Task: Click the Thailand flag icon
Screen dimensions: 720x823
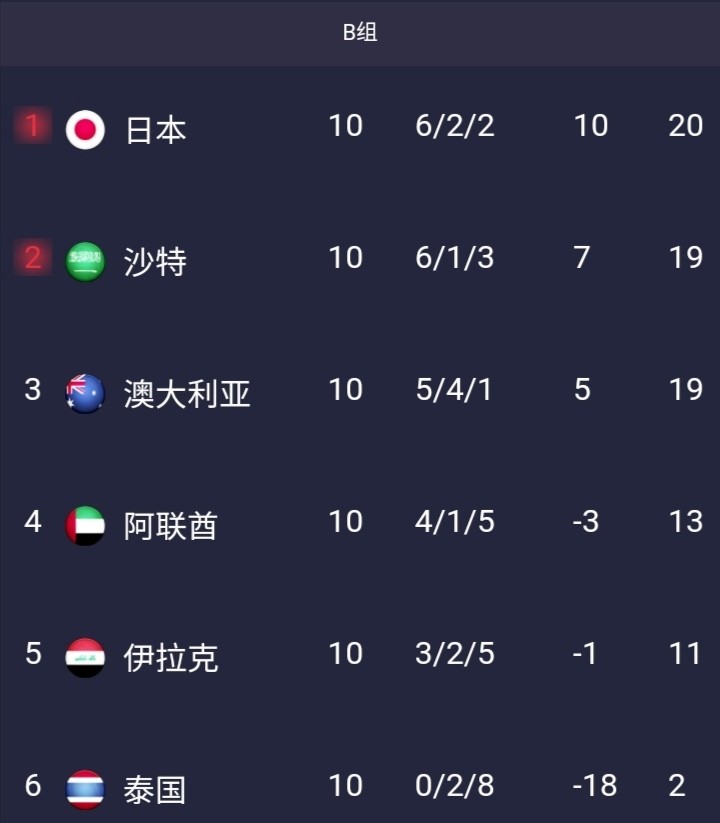Action: (85, 789)
